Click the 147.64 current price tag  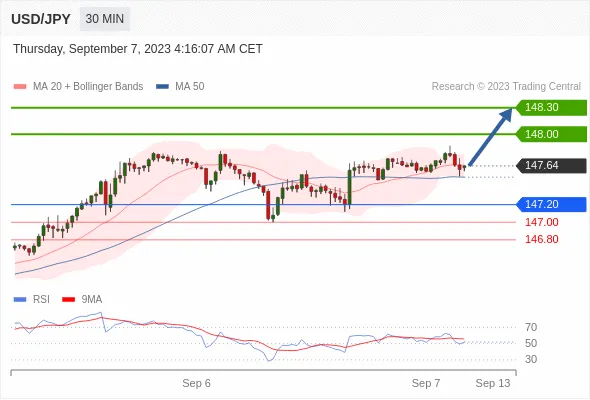(x=551, y=165)
